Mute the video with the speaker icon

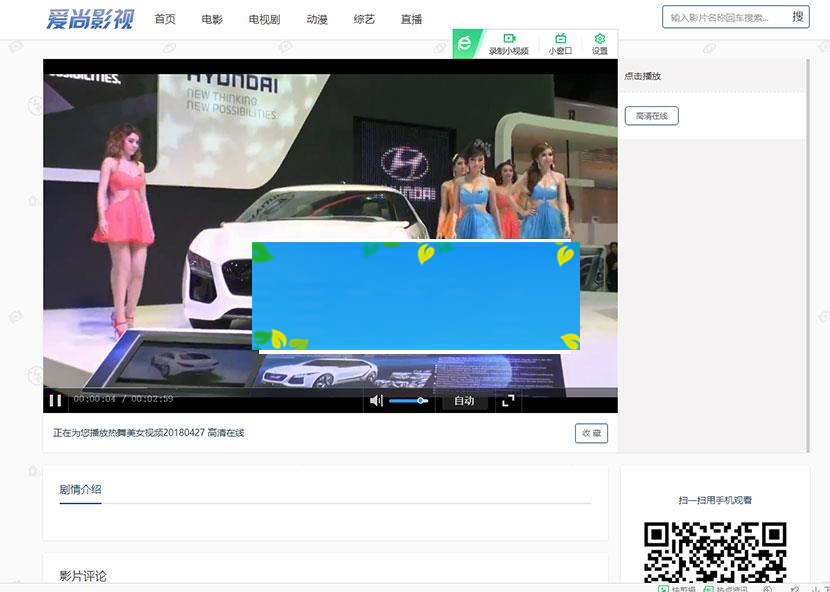click(376, 401)
